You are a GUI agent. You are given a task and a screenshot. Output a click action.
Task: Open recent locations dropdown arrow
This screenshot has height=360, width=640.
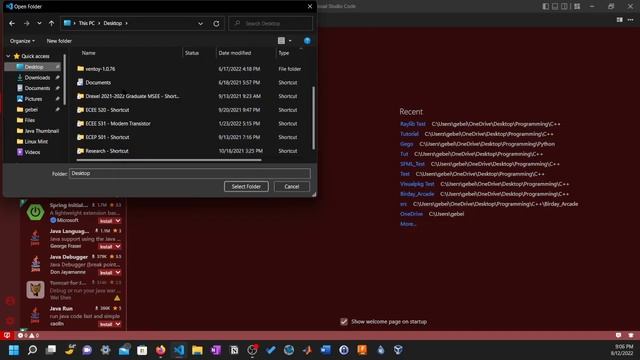[x=39, y=23]
